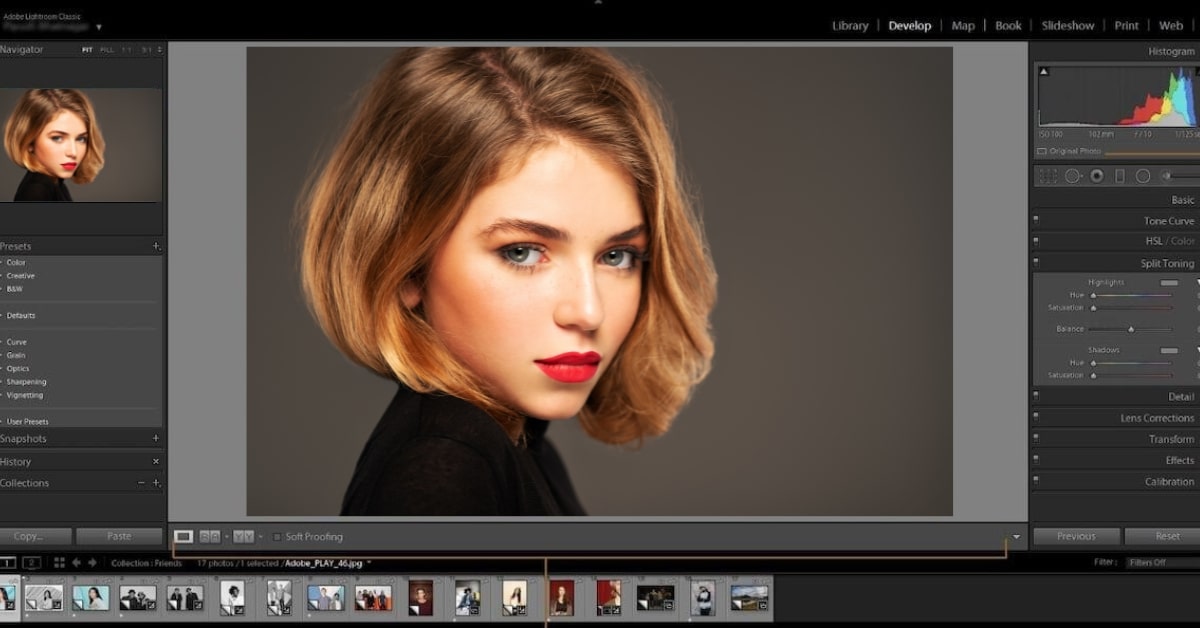This screenshot has width=1200, height=628.
Task: Open the Map module
Action: [x=963, y=26]
